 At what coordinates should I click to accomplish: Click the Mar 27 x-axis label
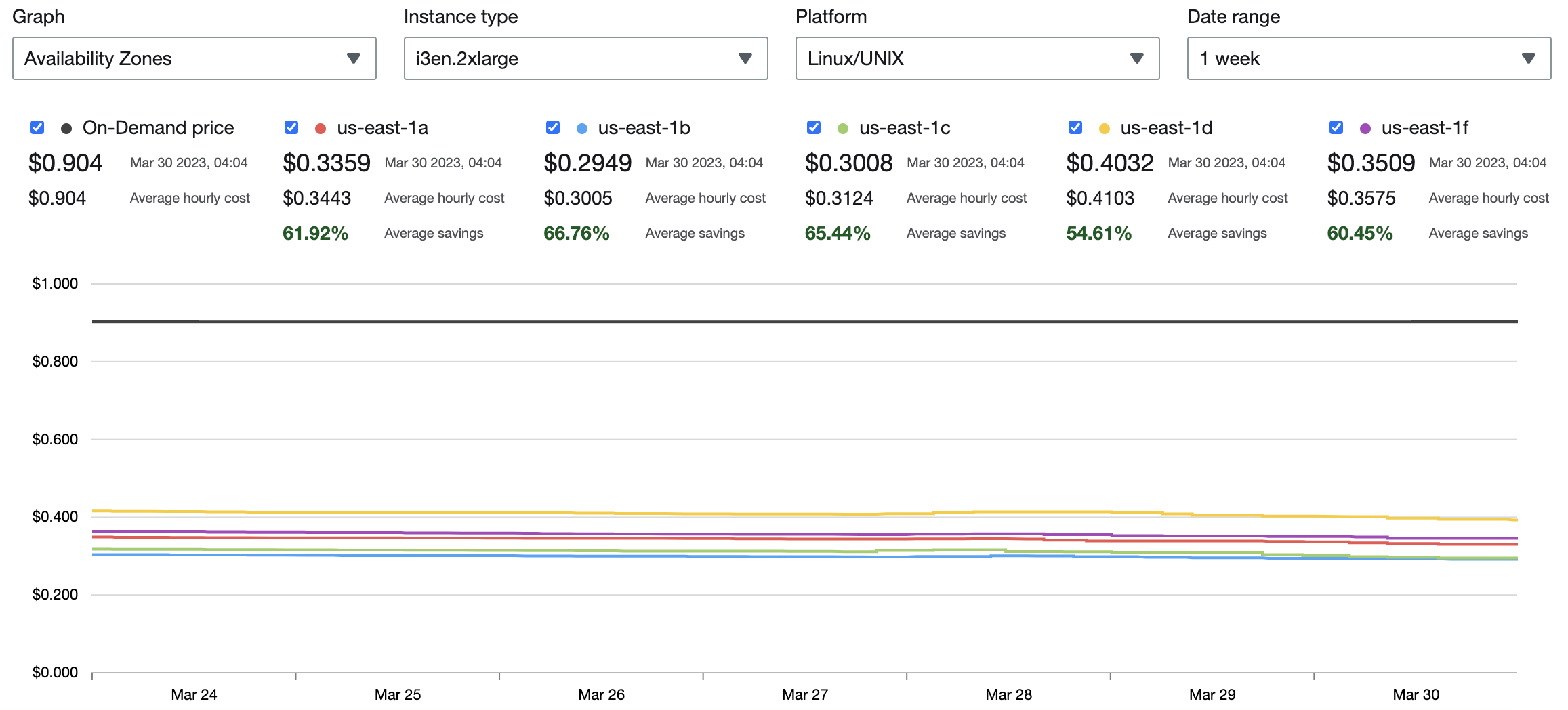(804, 694)
